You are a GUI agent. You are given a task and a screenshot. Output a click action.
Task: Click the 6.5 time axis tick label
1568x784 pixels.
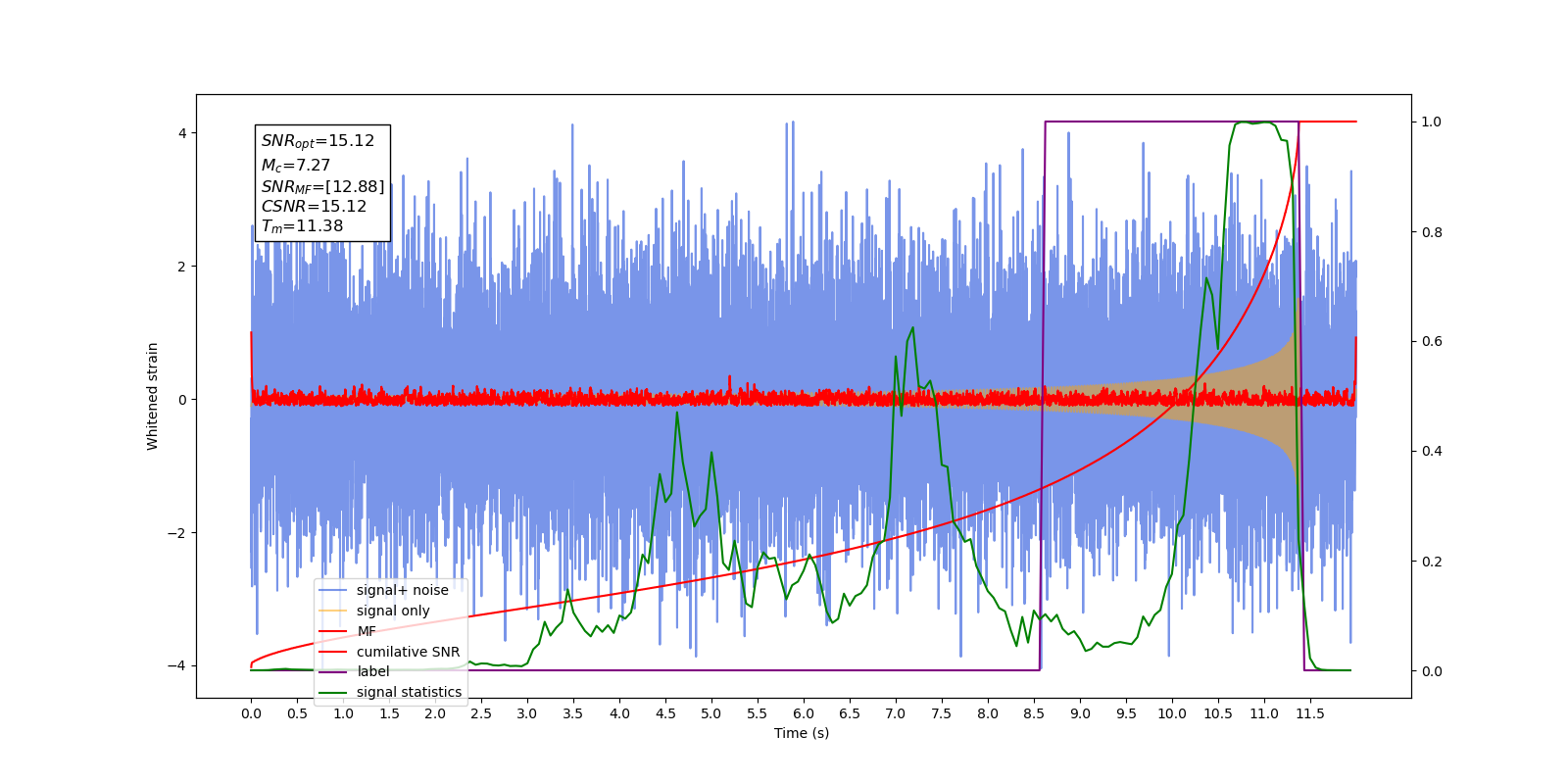[850, 713]
